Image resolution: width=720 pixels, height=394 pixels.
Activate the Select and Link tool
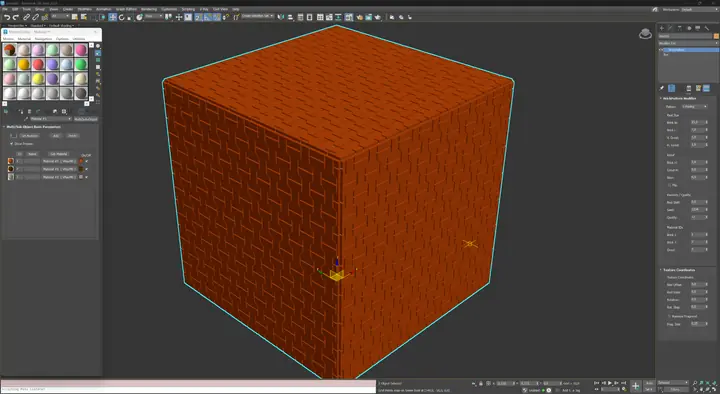pos(27,17)
